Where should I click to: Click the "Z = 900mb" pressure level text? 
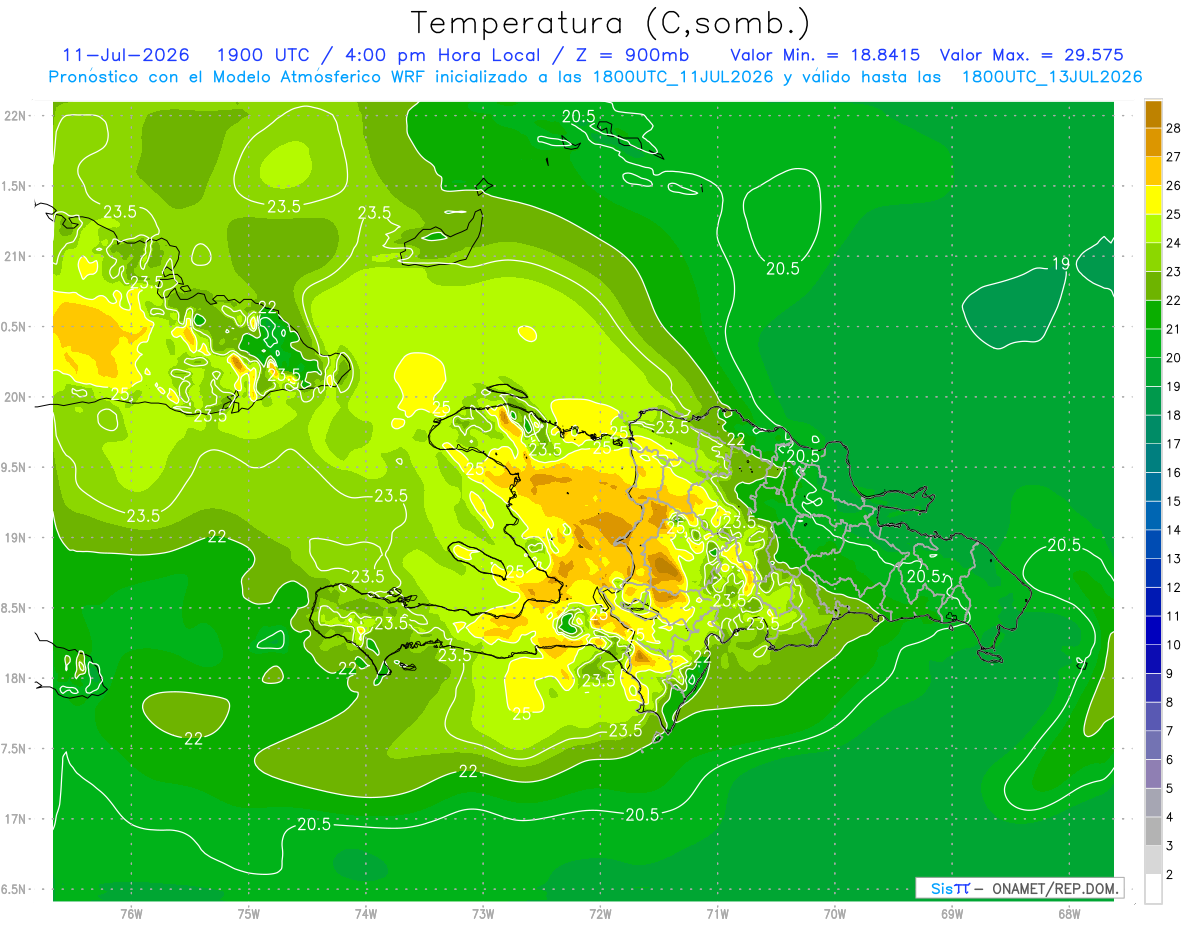634,55
